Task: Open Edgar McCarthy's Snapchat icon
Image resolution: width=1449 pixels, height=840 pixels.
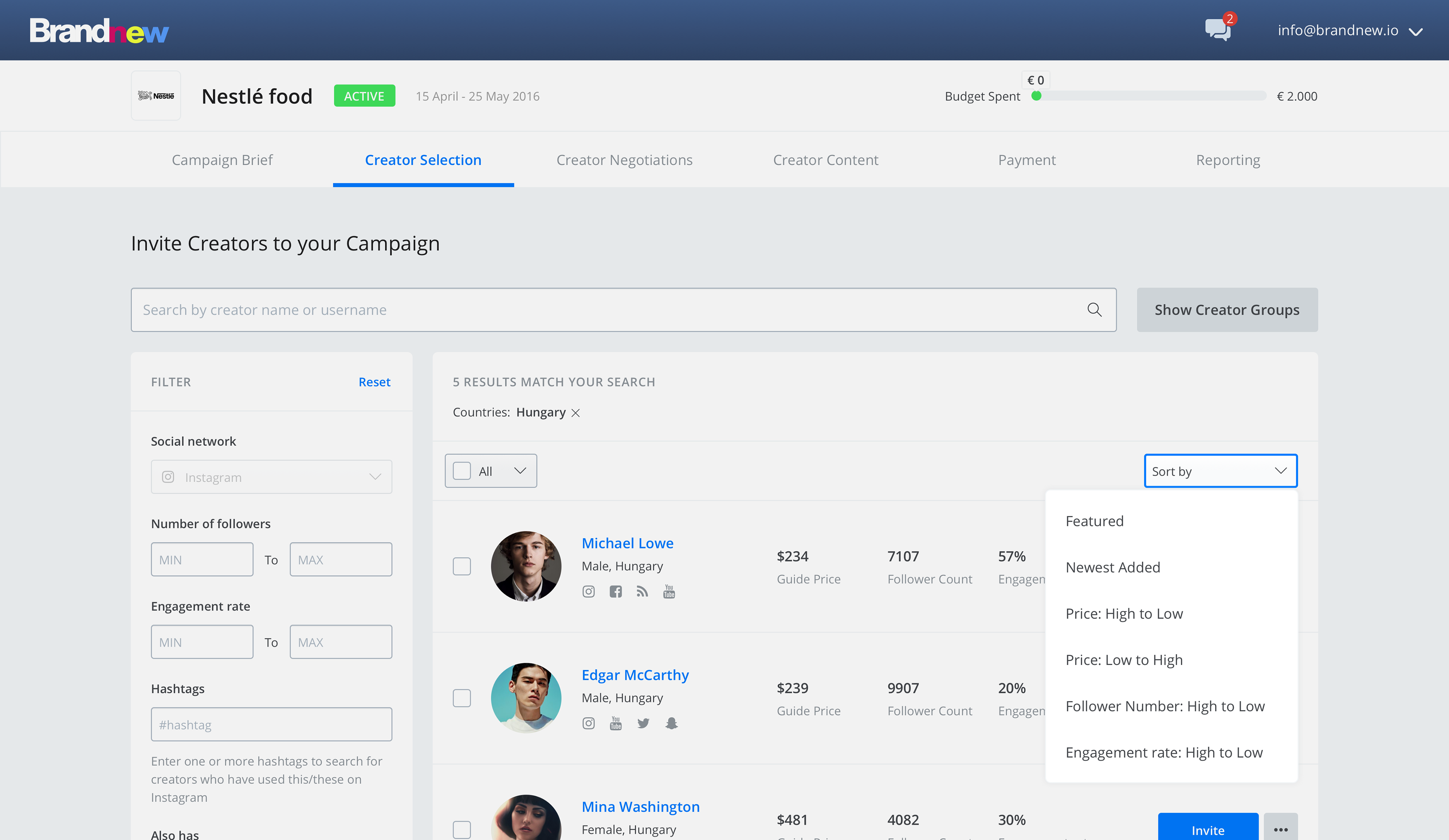Action: (x=671, y=723)
